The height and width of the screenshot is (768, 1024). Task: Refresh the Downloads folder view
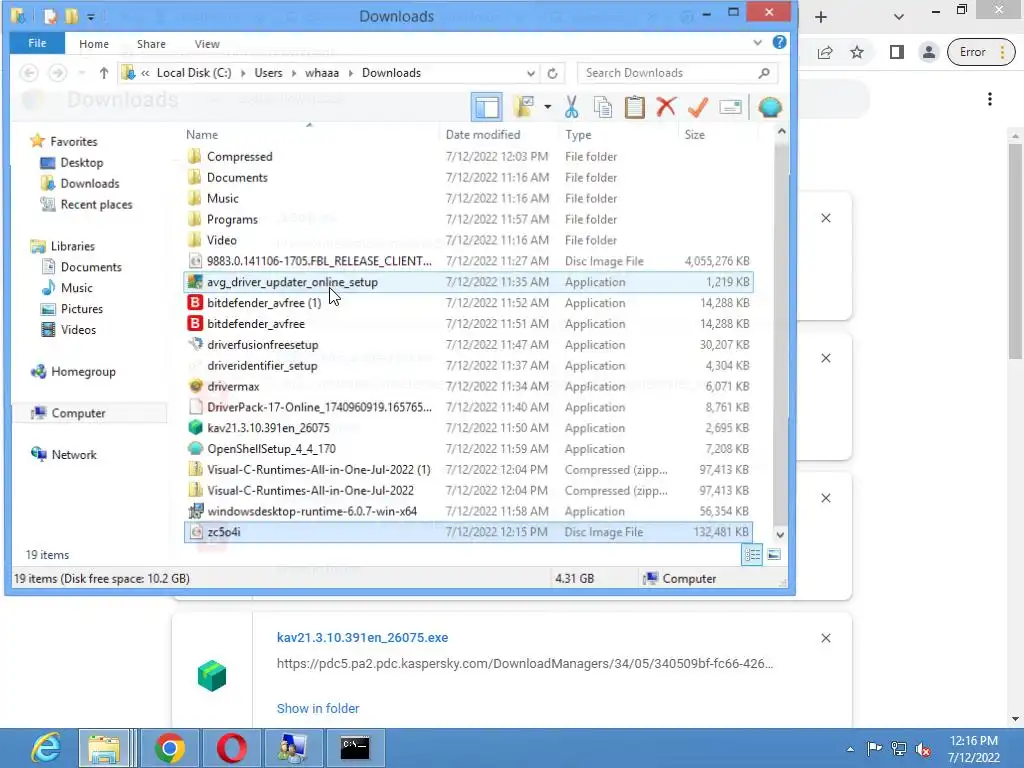(x=552, y=73)
